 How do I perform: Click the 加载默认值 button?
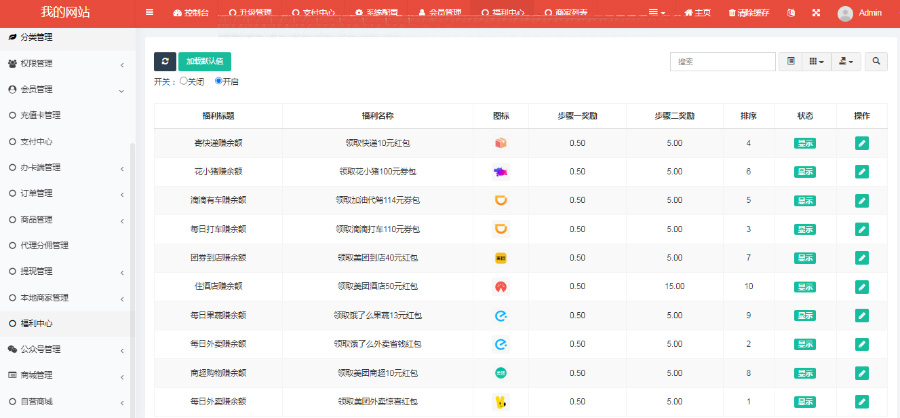point(205,61)
